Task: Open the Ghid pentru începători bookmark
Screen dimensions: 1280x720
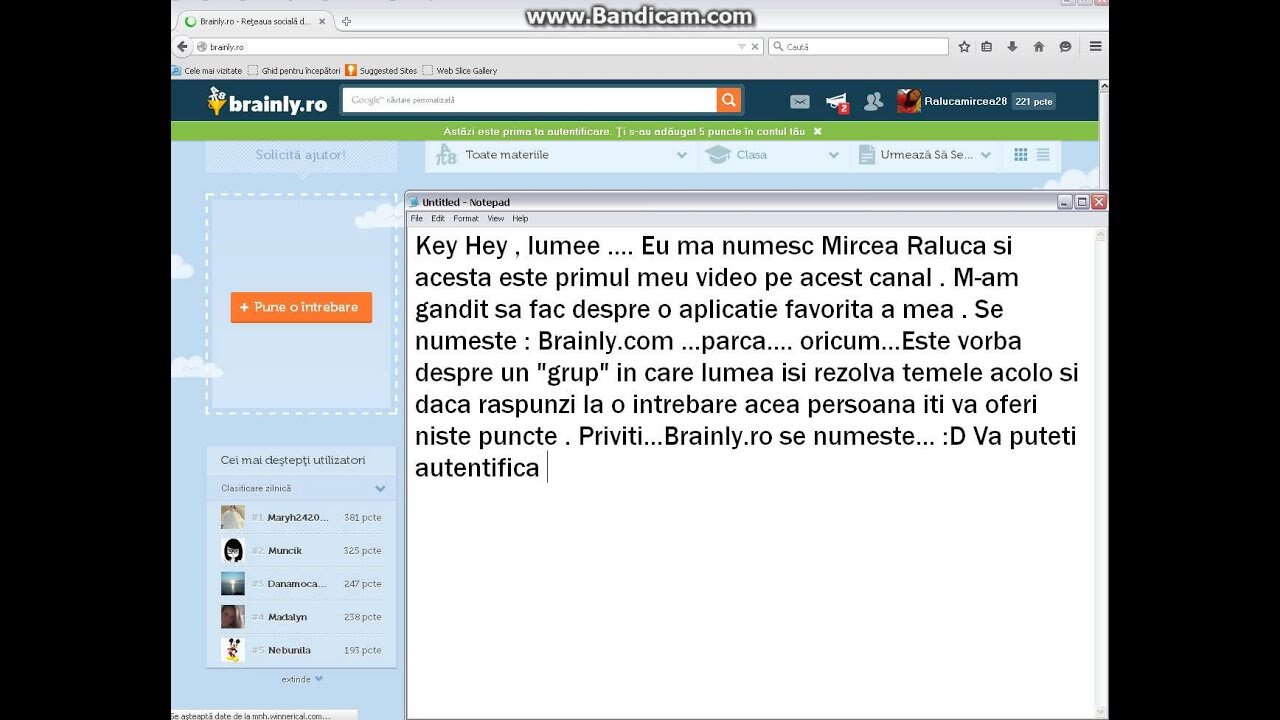Action: tap(294, 71)
